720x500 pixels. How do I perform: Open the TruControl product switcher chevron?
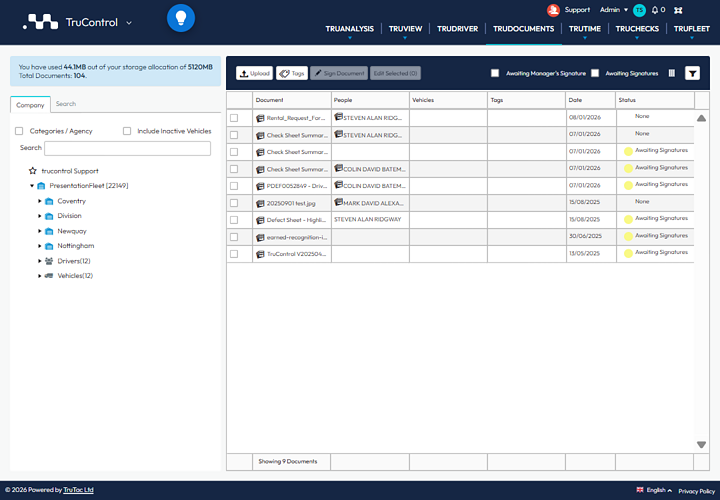129,22
